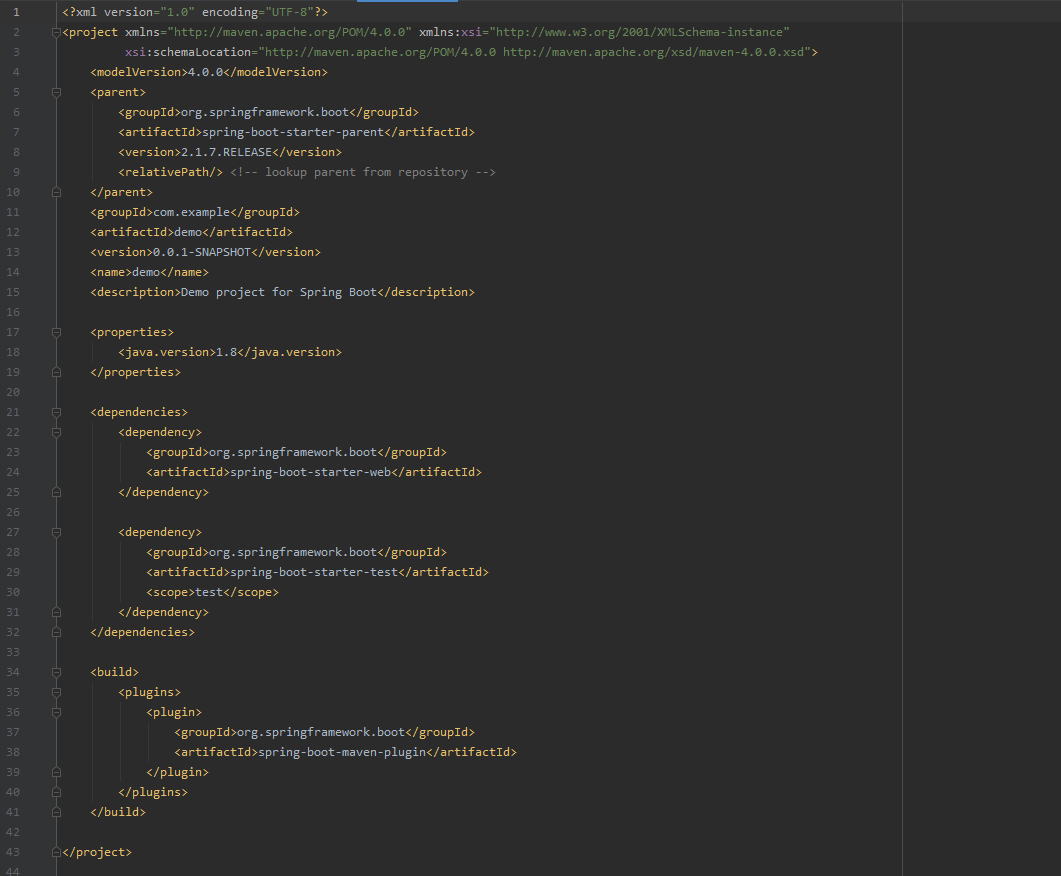The width and height of the screenshot is (1061, 876).
Task: Collapse the second dependency fold on line 27
Action: [x=57, y=532]
